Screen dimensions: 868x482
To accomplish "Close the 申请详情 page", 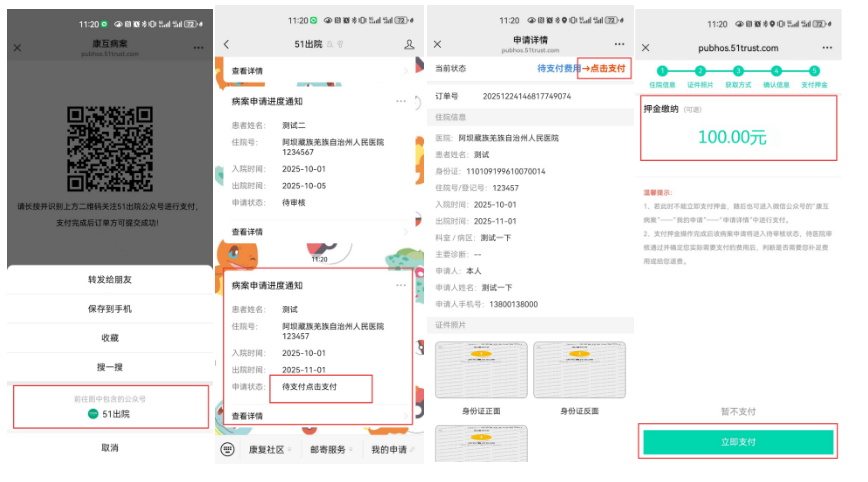I will tap(438, 44).
